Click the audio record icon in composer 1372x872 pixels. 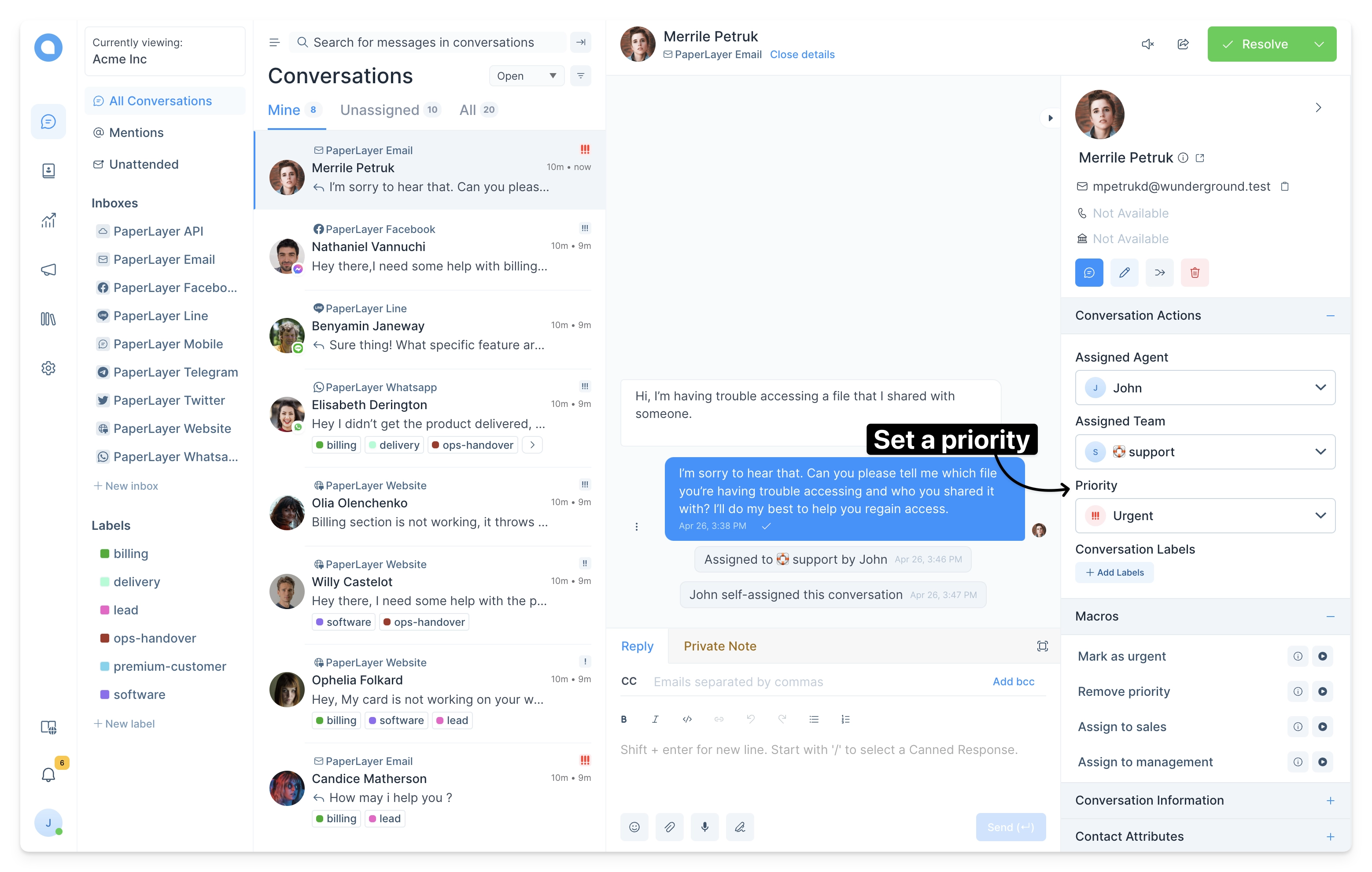(x=706, y=826)
